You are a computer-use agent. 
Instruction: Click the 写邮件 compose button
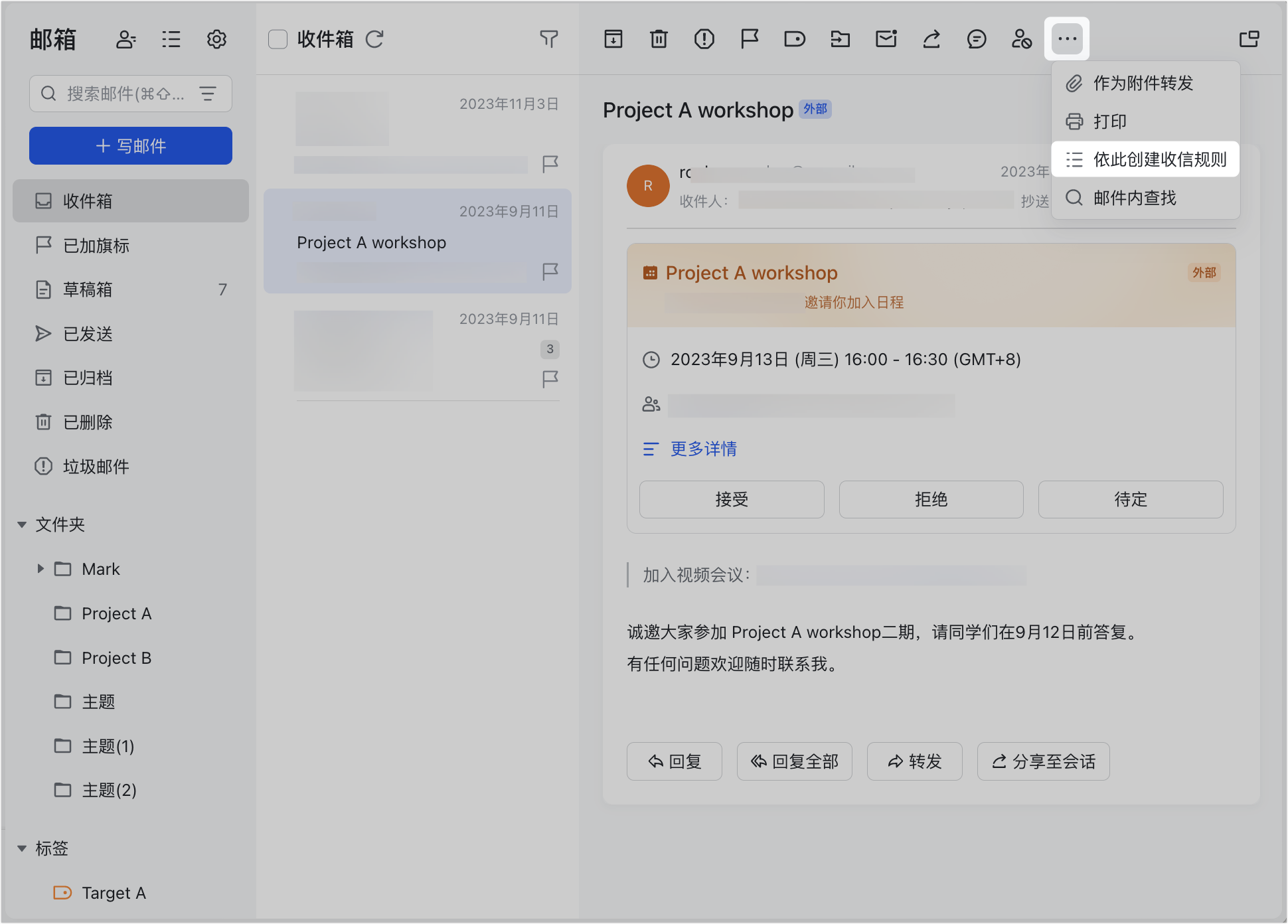[x=131, y=146]
